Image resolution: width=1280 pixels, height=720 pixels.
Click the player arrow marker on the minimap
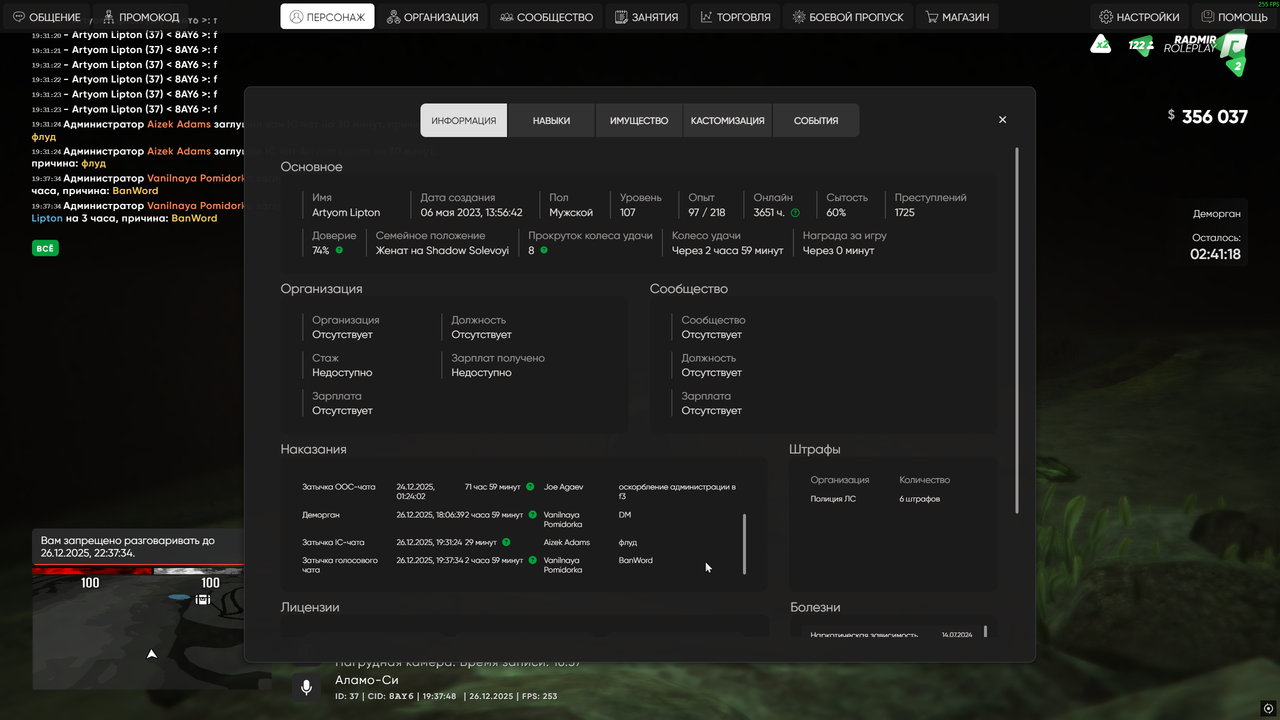(152, 654)
